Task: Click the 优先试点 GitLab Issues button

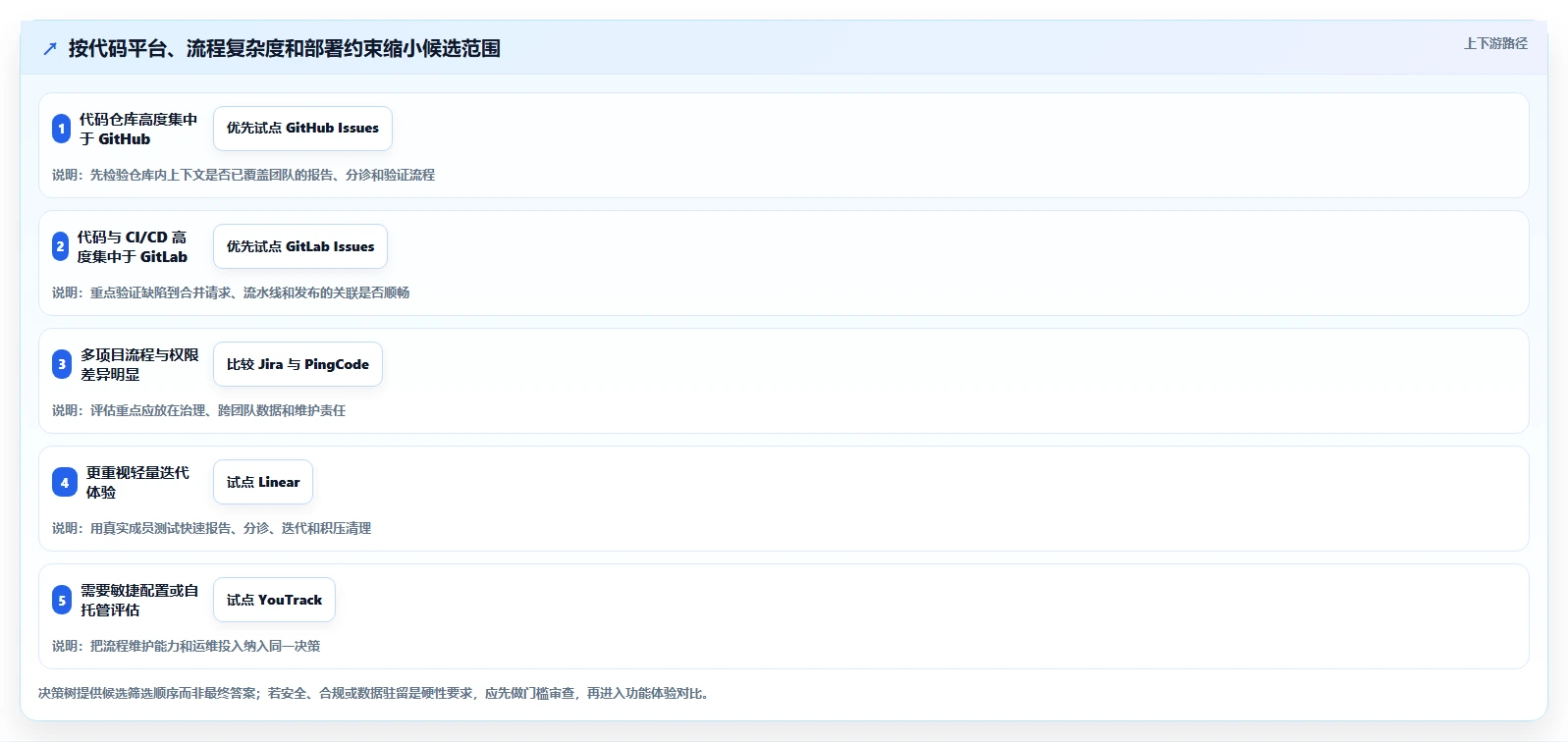Action: (x=300, y=246)
